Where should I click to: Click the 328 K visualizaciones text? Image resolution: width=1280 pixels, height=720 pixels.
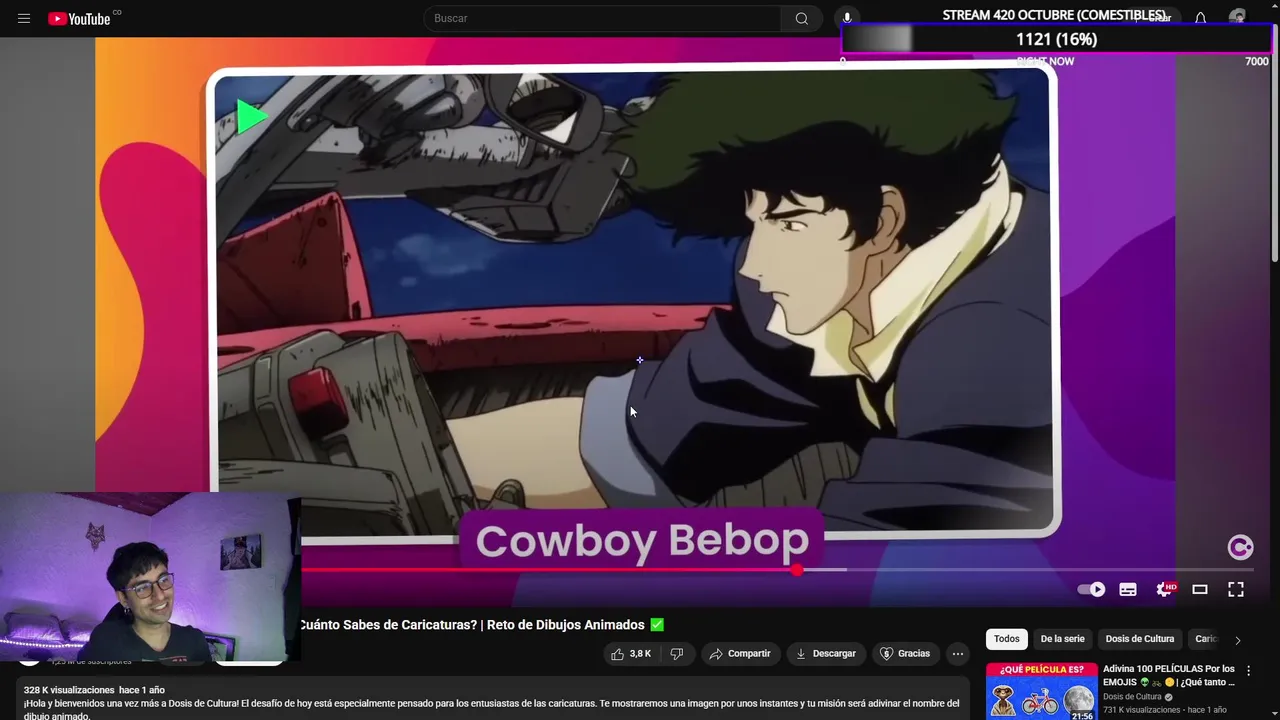click(68, 690)
